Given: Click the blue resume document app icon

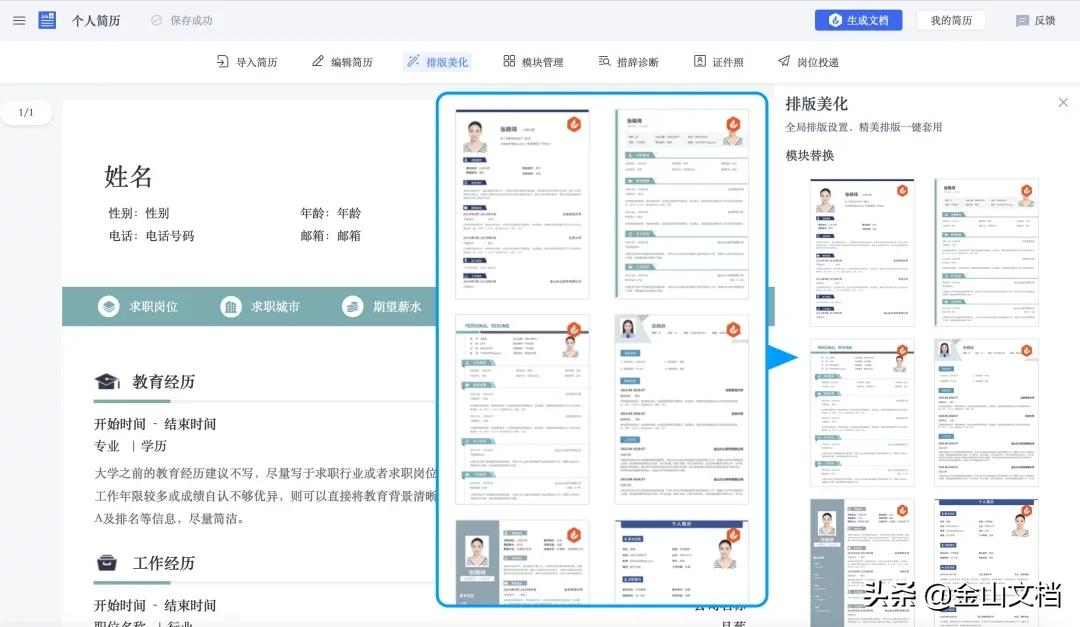Looking at the screenshot, I should coord(46,20).
